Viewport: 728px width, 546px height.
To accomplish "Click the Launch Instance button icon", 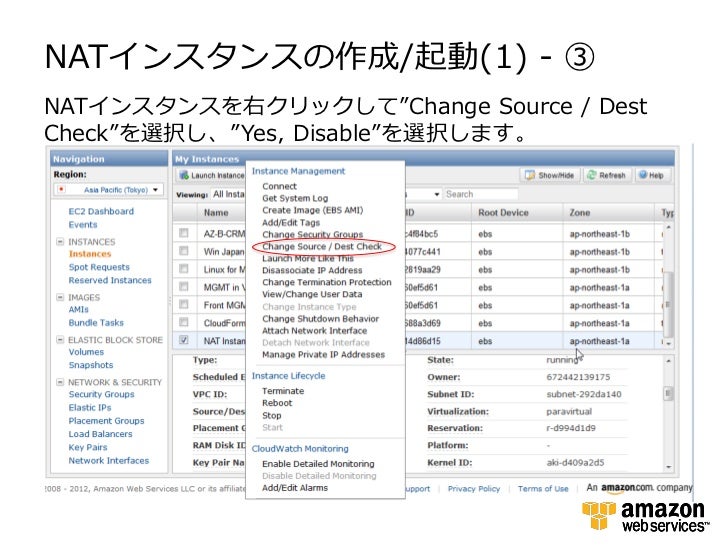I will (x=184, y=175).
